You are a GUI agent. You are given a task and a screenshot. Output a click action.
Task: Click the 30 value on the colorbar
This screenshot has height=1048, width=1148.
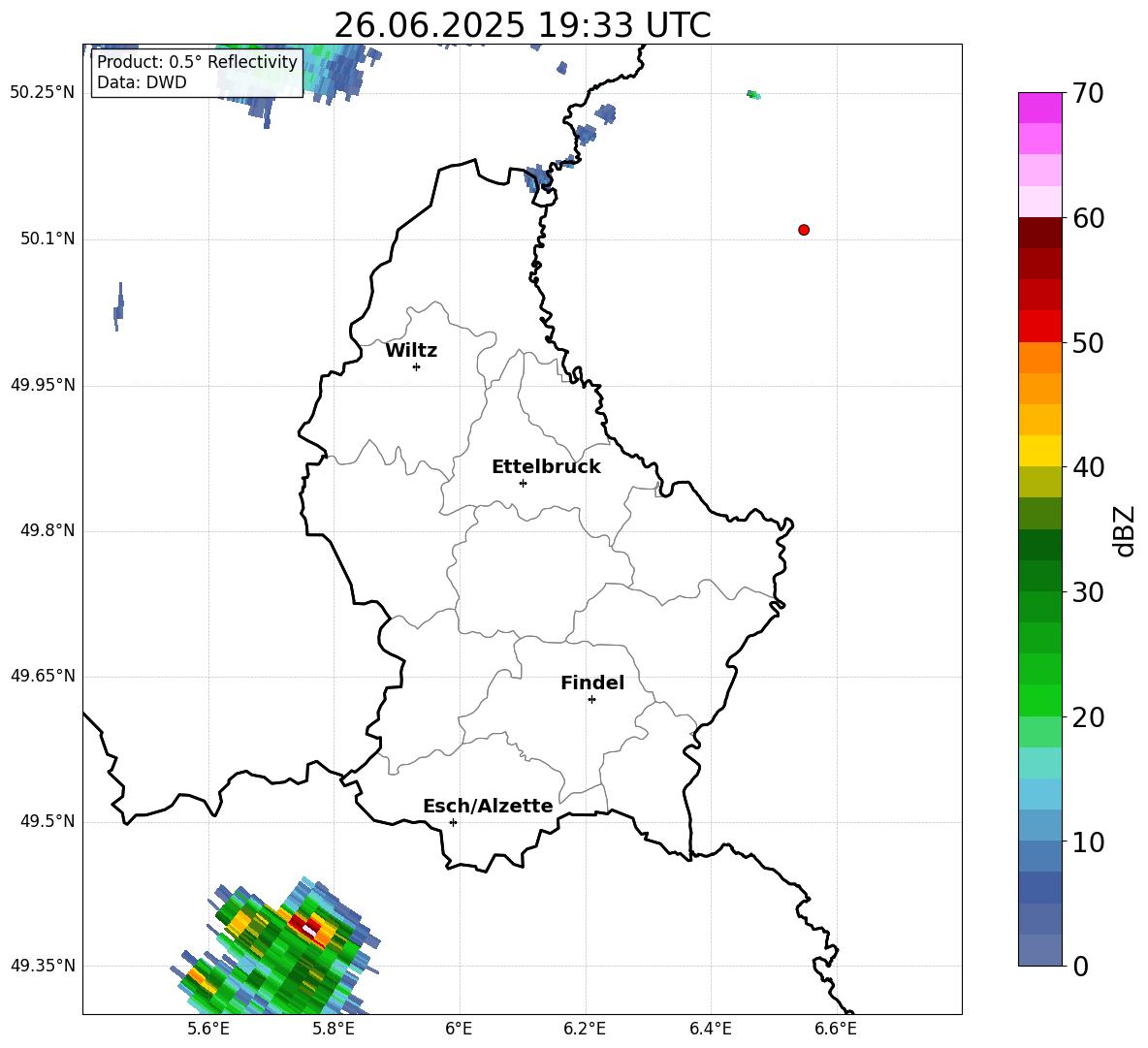(1088, 592)
